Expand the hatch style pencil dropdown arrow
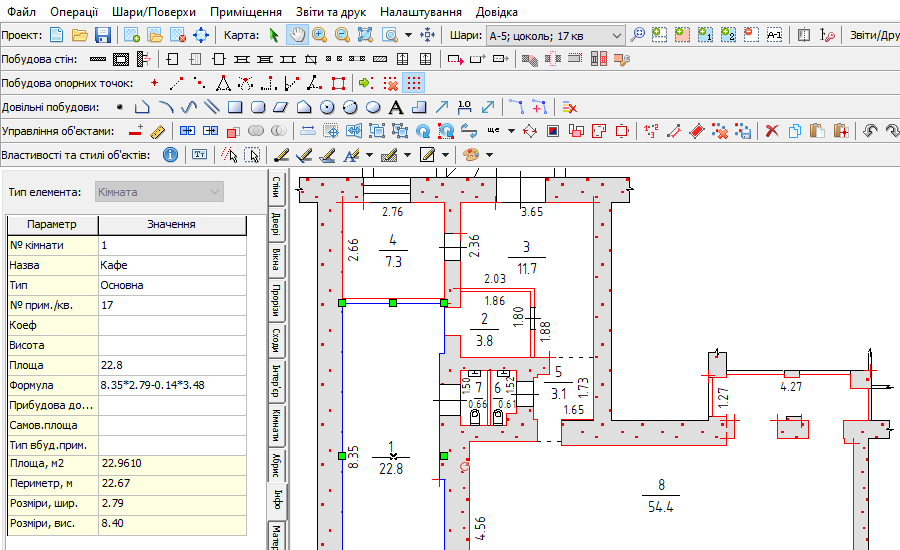Screen dimensions: 900x550 (407, 155)
